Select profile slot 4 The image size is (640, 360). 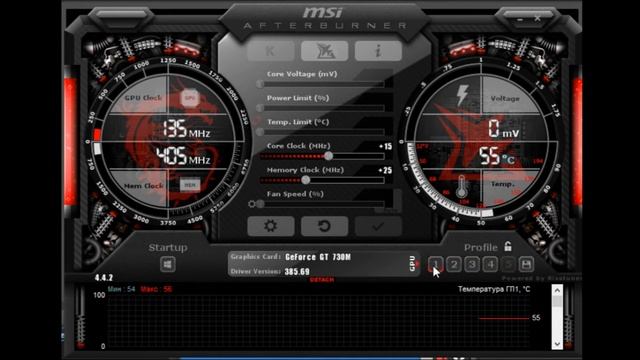point(491,264)
